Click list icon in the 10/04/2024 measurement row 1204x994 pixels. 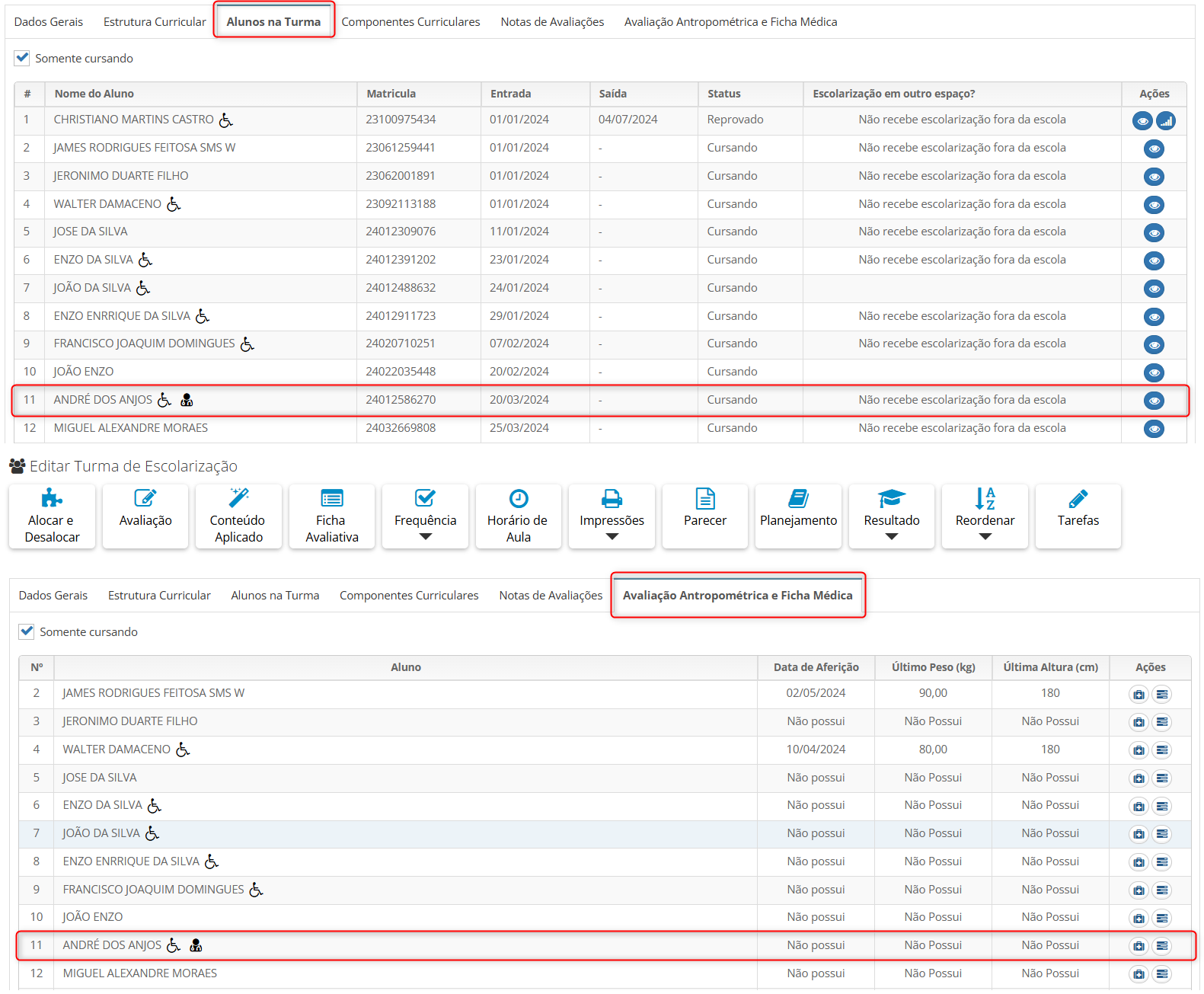1161,750
